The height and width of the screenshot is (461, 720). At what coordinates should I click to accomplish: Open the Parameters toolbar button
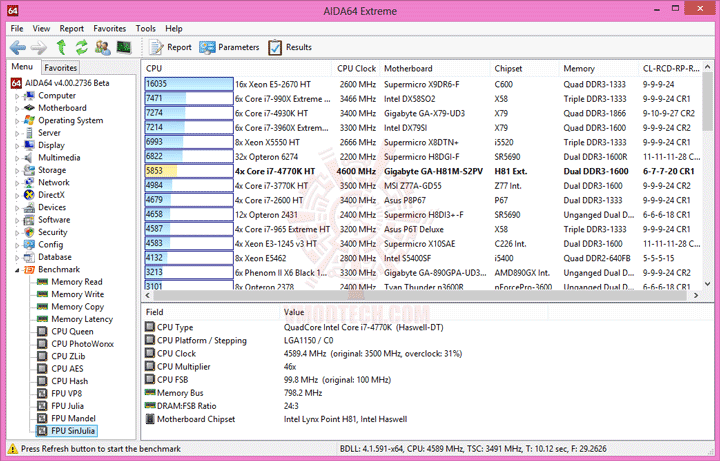(x=229, y=47)
